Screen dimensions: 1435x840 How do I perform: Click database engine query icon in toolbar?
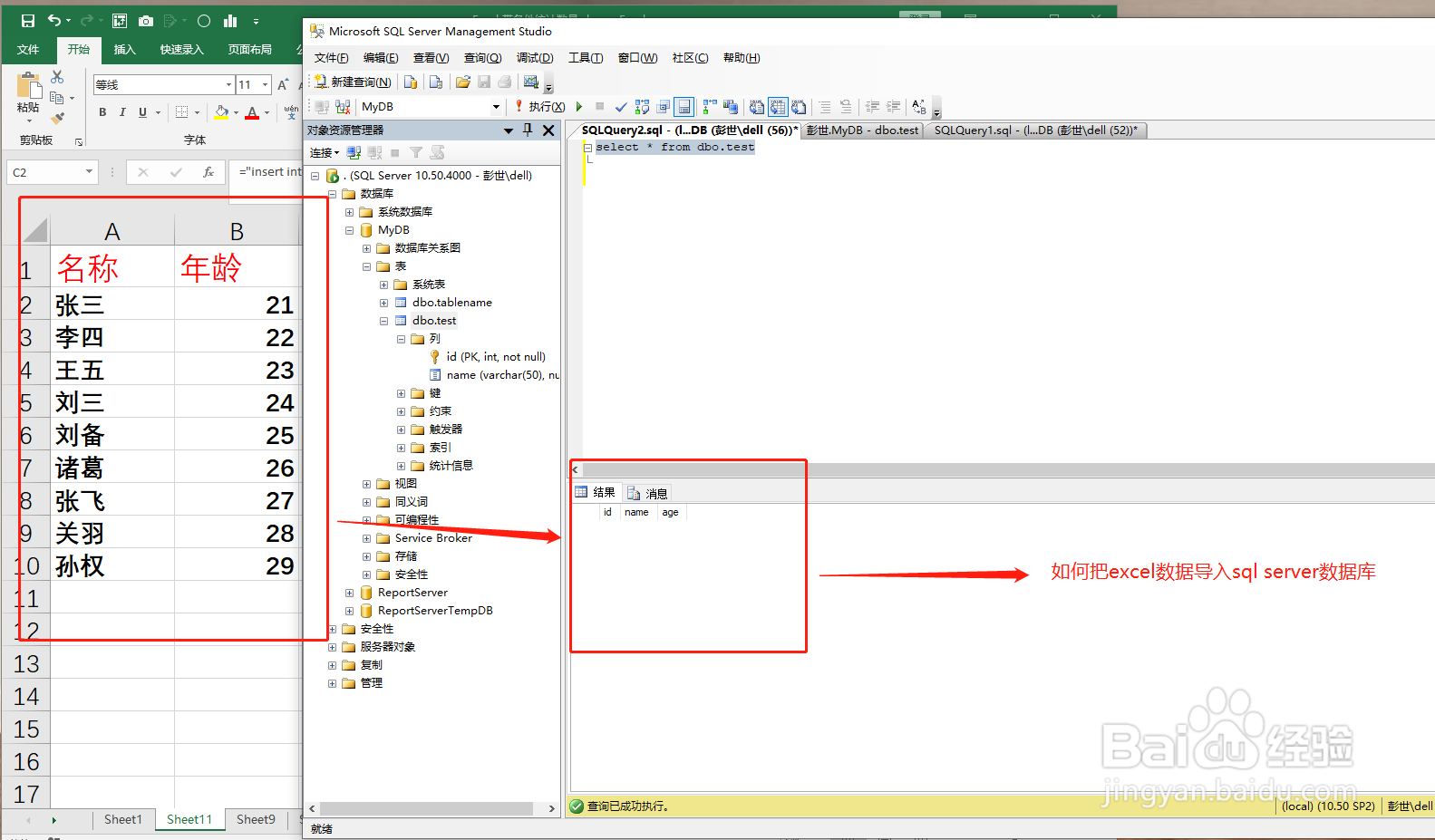[x=411, y=82]
